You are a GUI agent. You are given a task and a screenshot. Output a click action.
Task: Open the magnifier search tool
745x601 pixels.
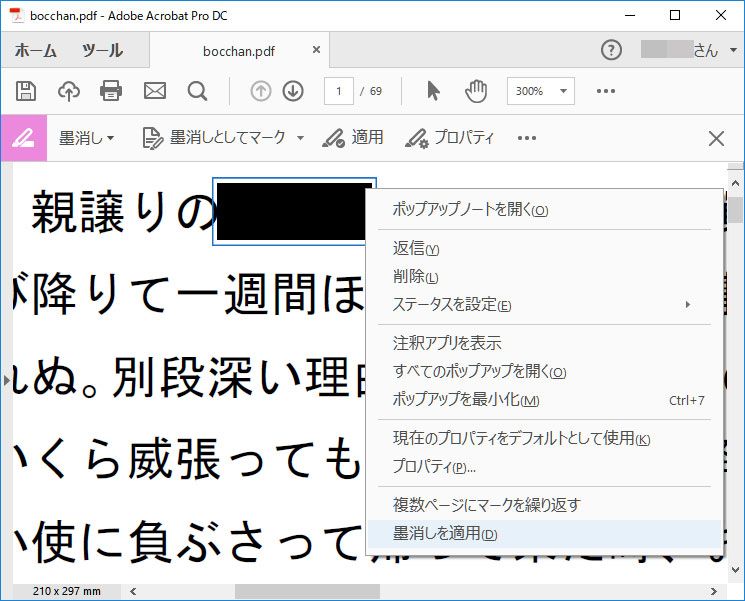tap(197, 91)
